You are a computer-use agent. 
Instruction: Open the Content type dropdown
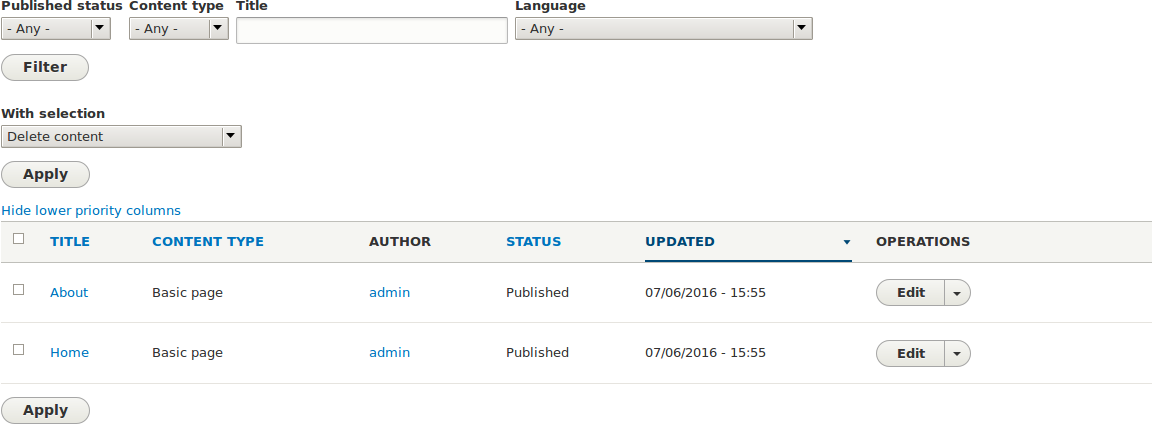pos(179,29)
